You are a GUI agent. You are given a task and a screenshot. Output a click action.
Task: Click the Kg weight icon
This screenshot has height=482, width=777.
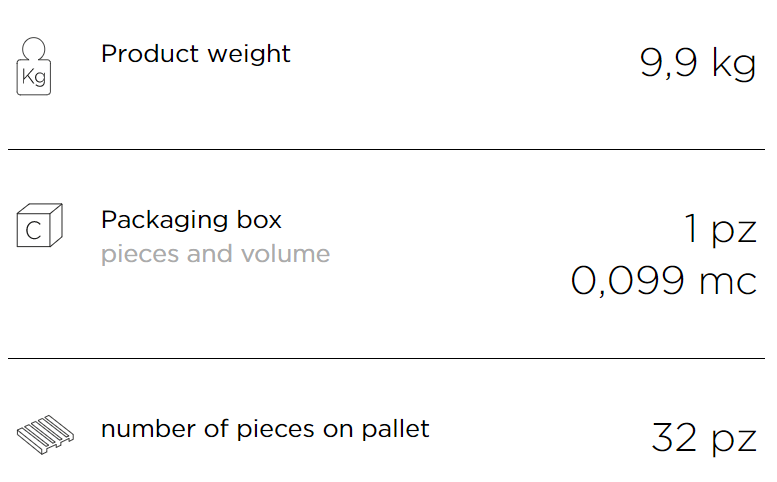(34, 66)
